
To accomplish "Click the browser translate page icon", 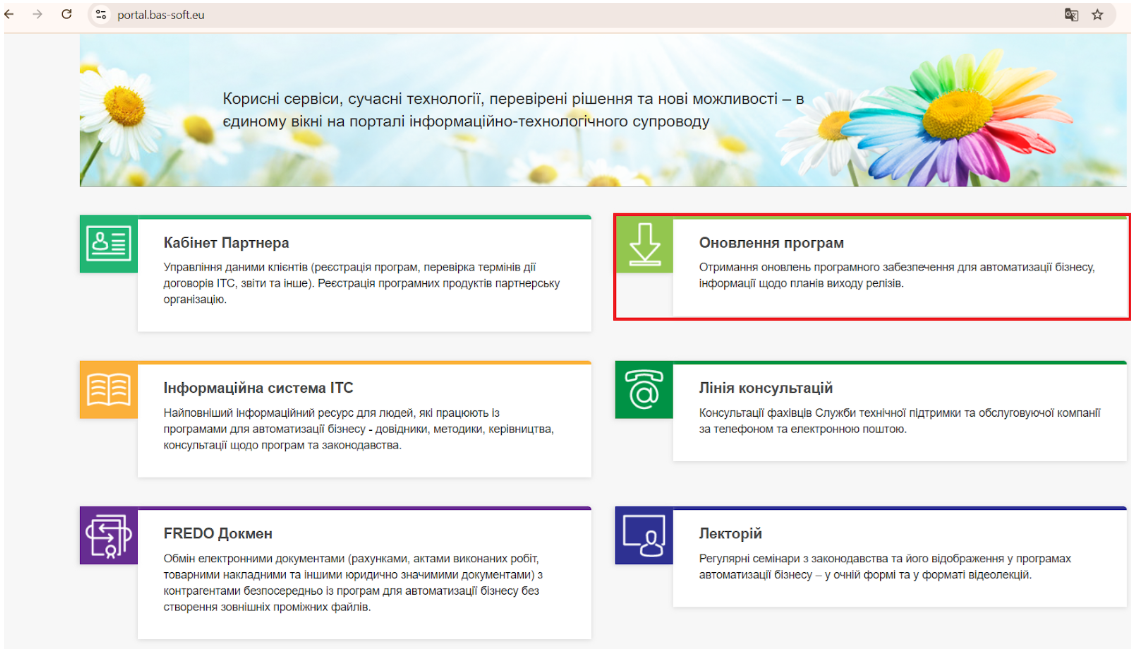I will coord(1071,15).
